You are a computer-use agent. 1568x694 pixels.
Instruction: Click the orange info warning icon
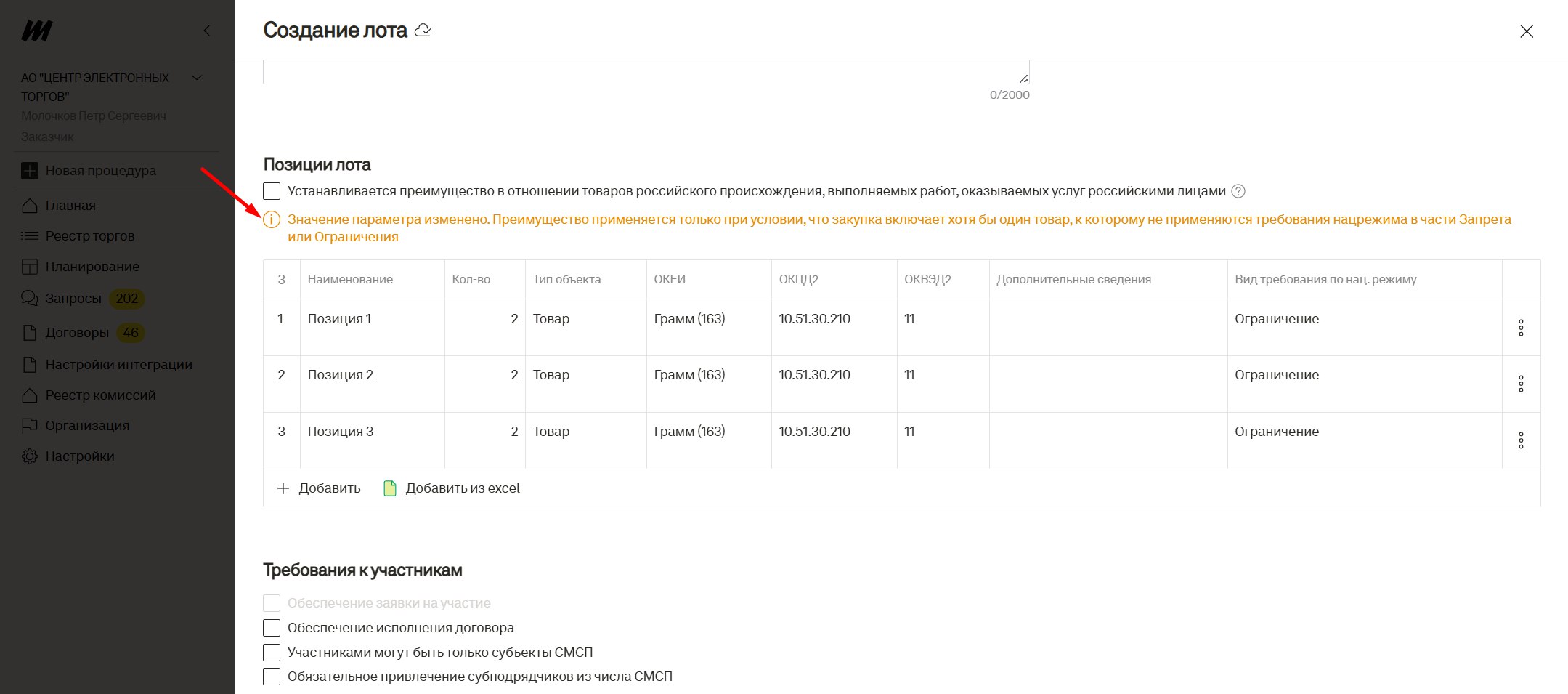(x=272, y=219)
